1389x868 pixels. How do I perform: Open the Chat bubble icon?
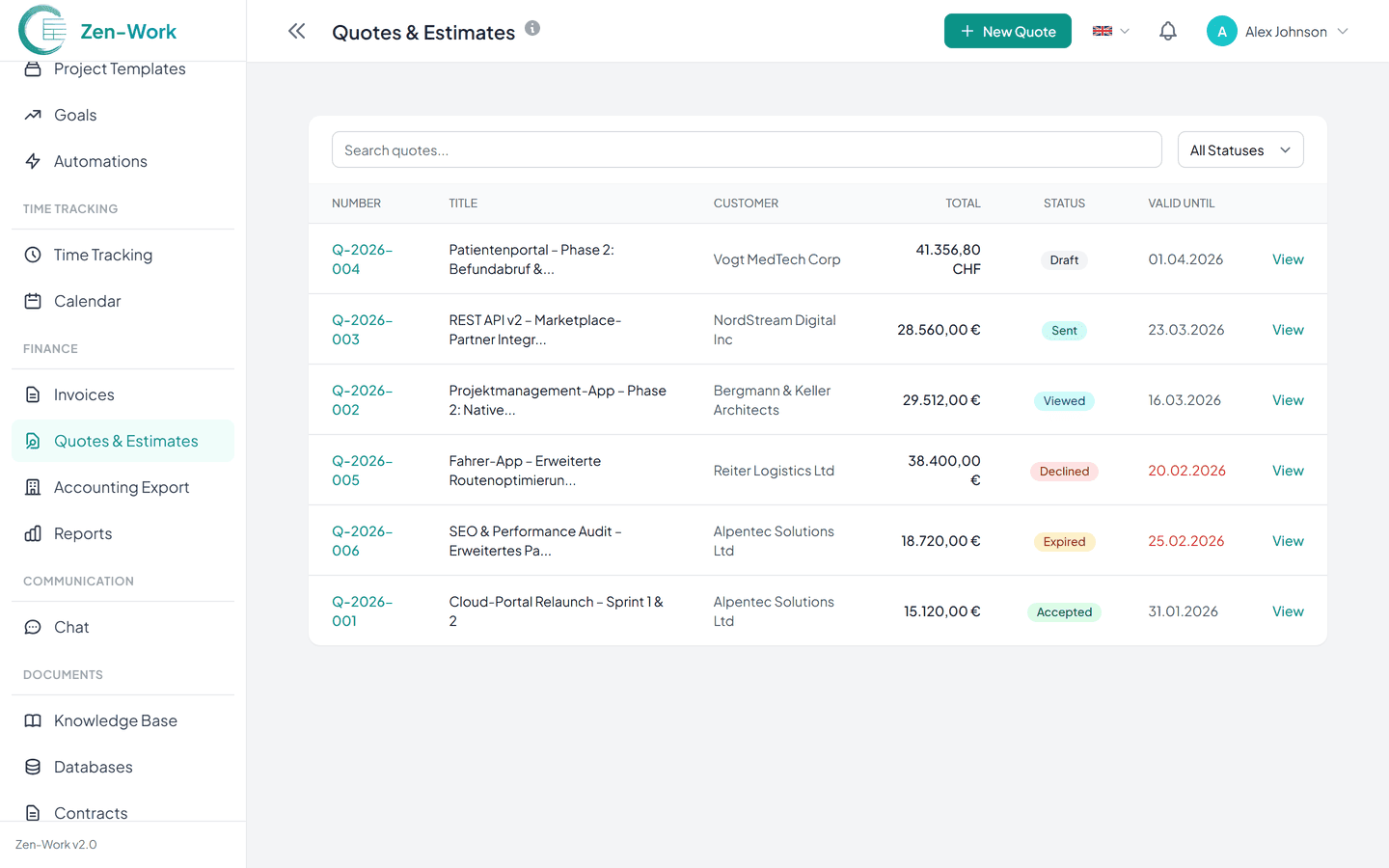[x=34, y=627]
